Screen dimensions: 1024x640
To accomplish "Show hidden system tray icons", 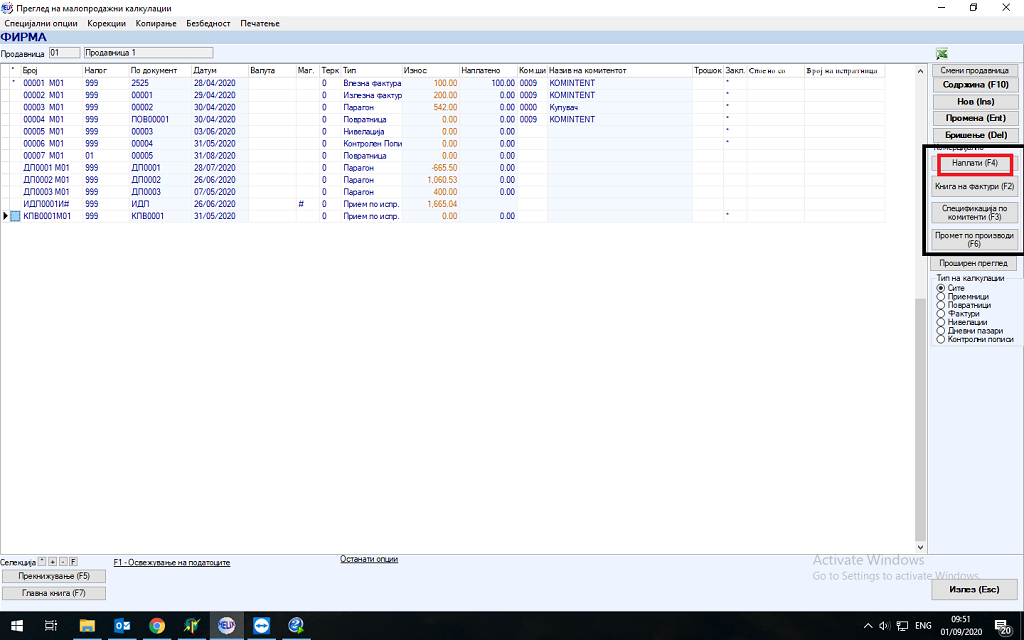I will tap(866, 626).
